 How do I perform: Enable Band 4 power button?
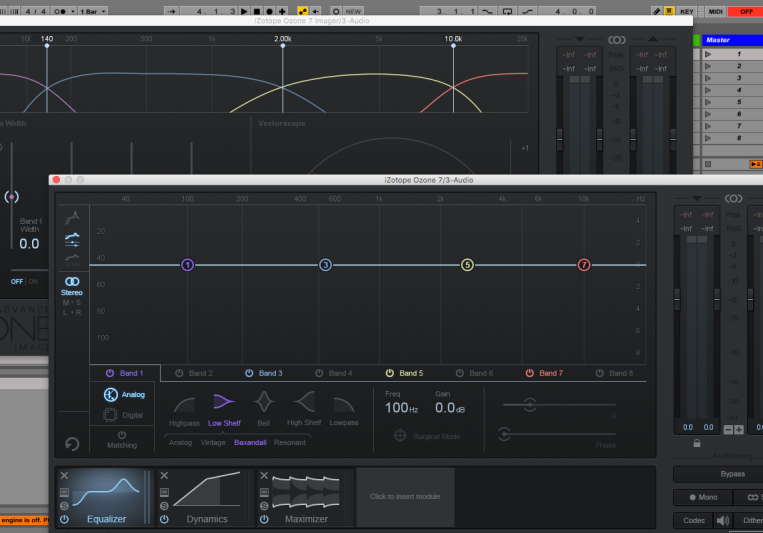point(319,373)
